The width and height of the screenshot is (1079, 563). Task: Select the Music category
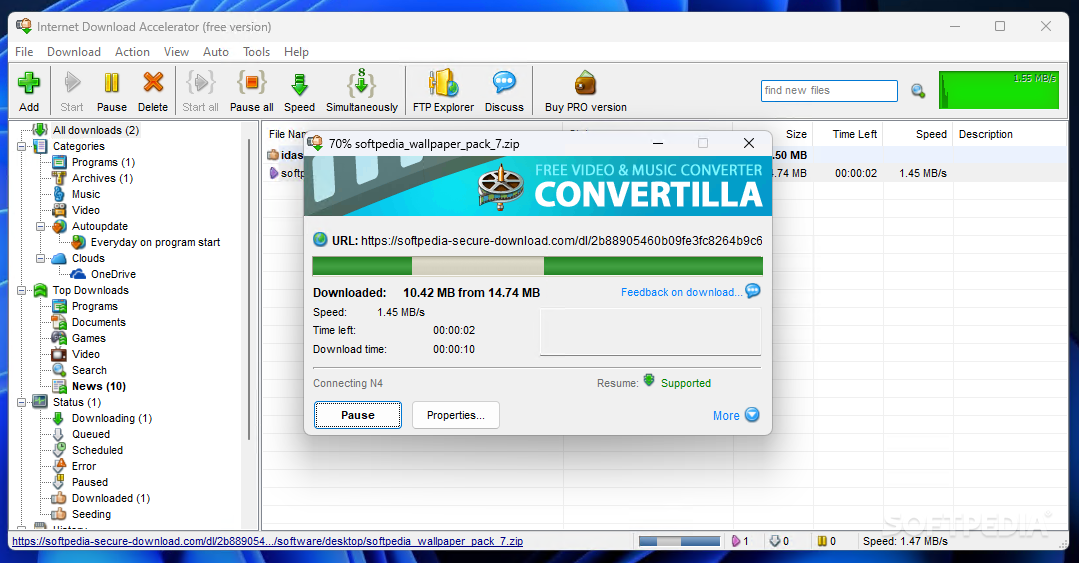click(86, 194)
